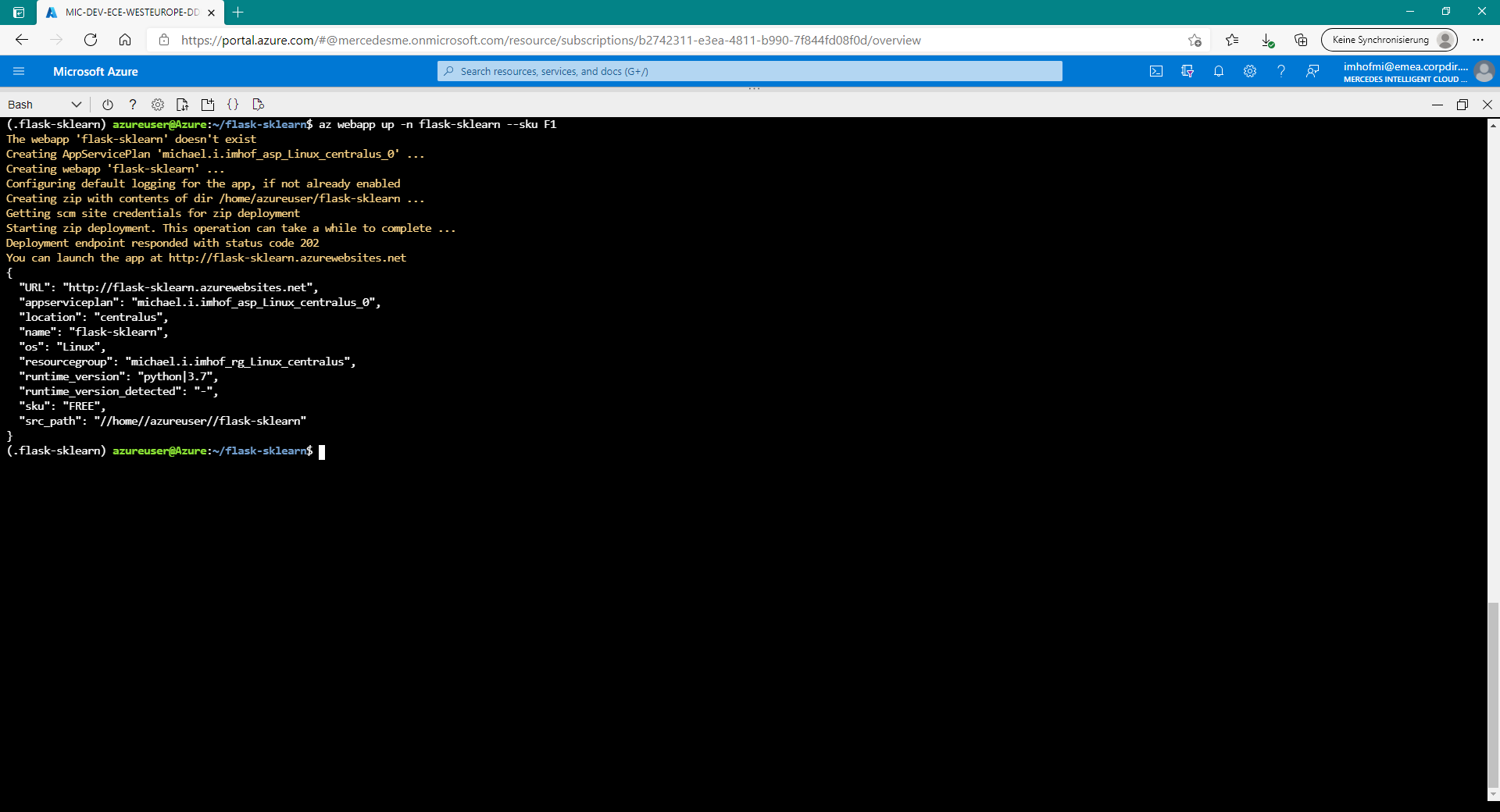
Task: Focus the Search resources, services, and docs box
Action: (x=750, y=71)
